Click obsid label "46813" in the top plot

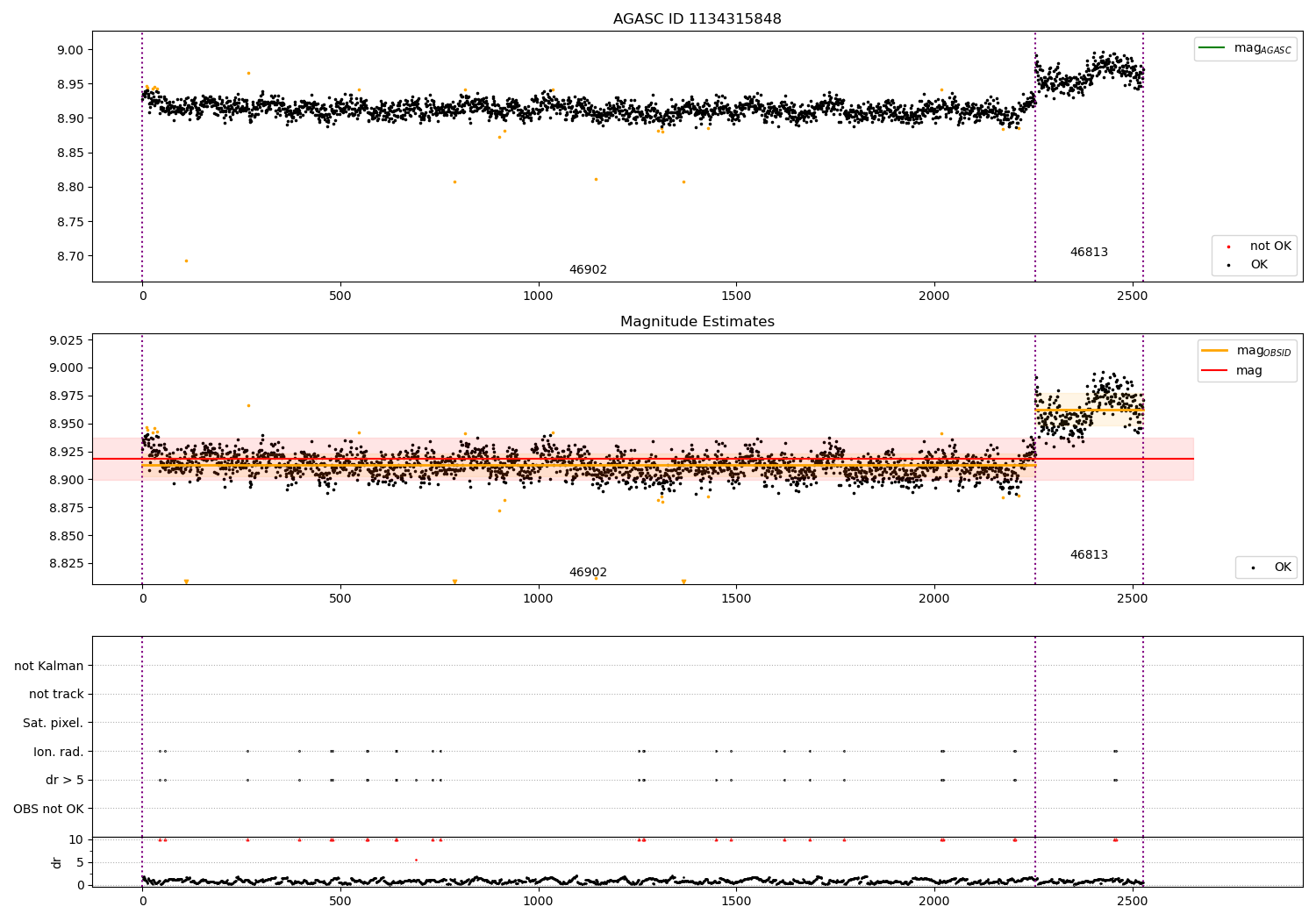tap(1089, 252)
